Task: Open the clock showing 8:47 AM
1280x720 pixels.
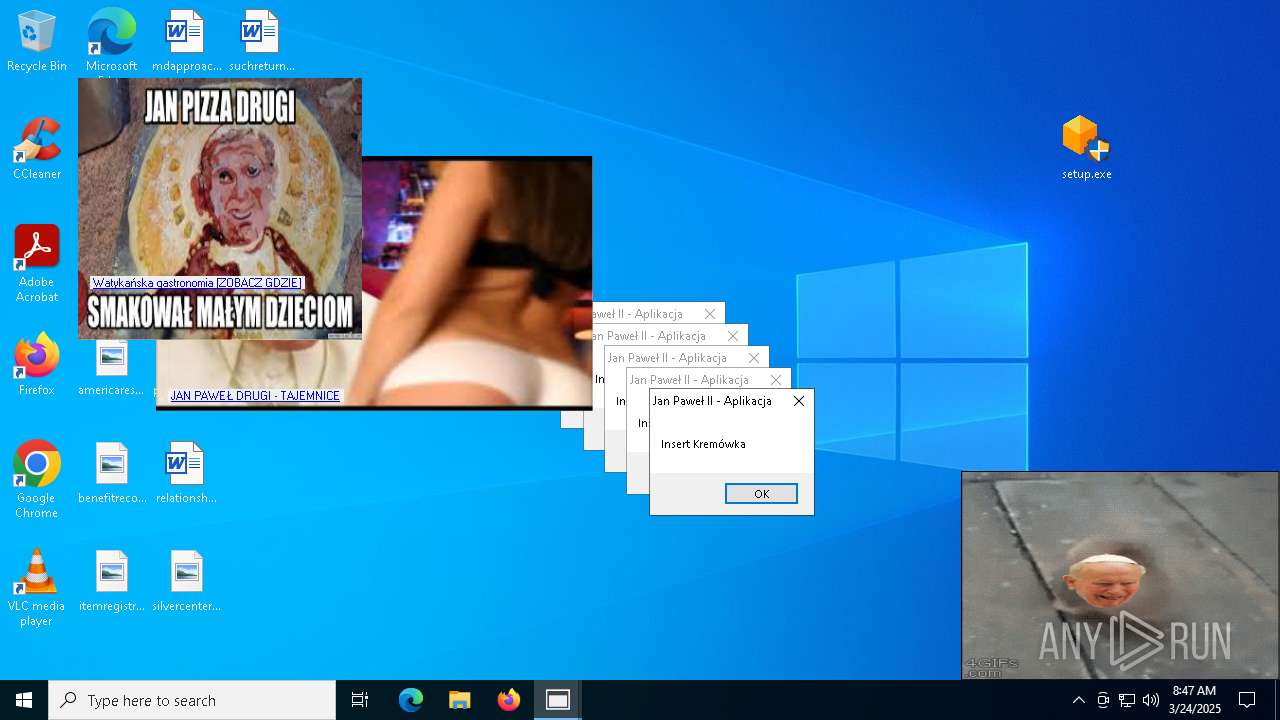Action: point(1195,700)
